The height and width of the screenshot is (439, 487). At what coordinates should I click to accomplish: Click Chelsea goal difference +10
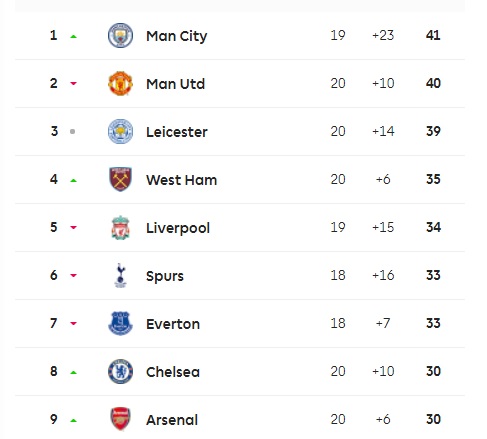(383, 371)
